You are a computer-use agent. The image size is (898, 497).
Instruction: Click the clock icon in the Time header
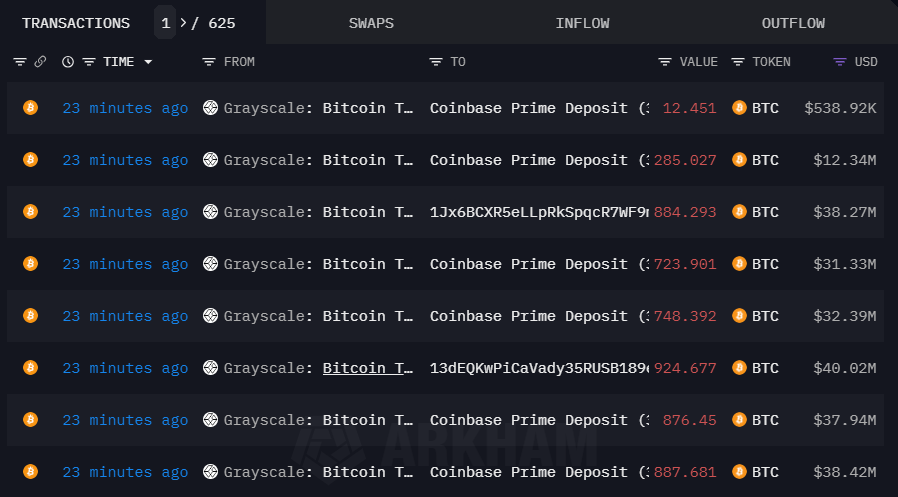pos(68,62)
